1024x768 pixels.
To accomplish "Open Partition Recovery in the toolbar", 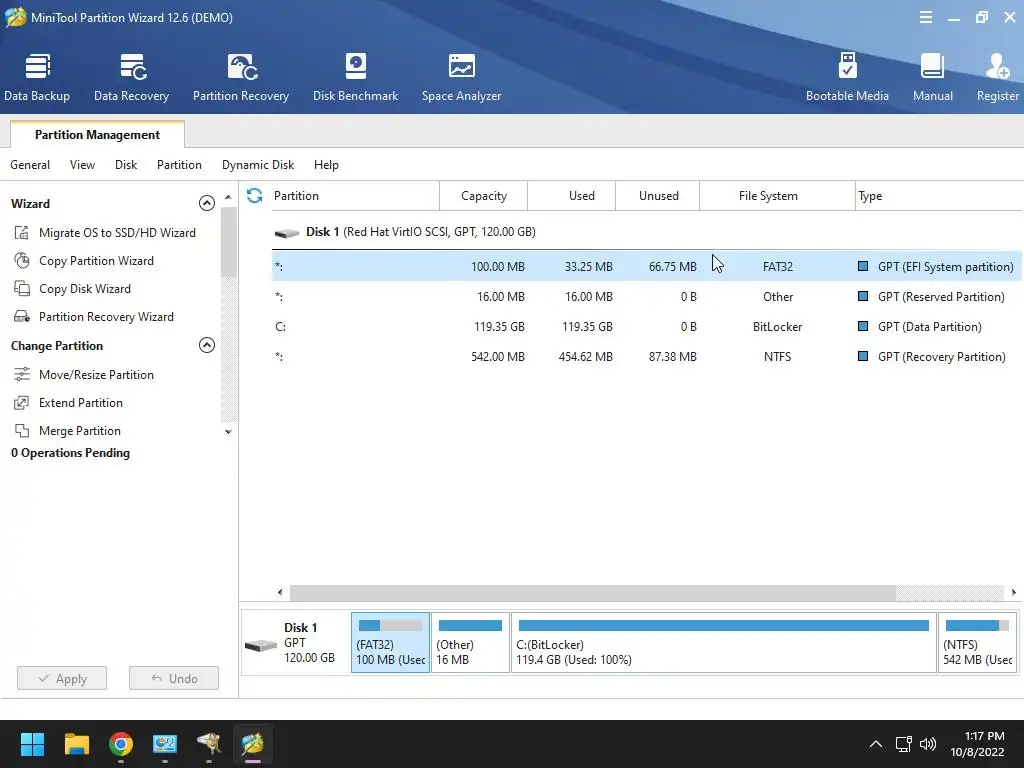I will (241, 78).
